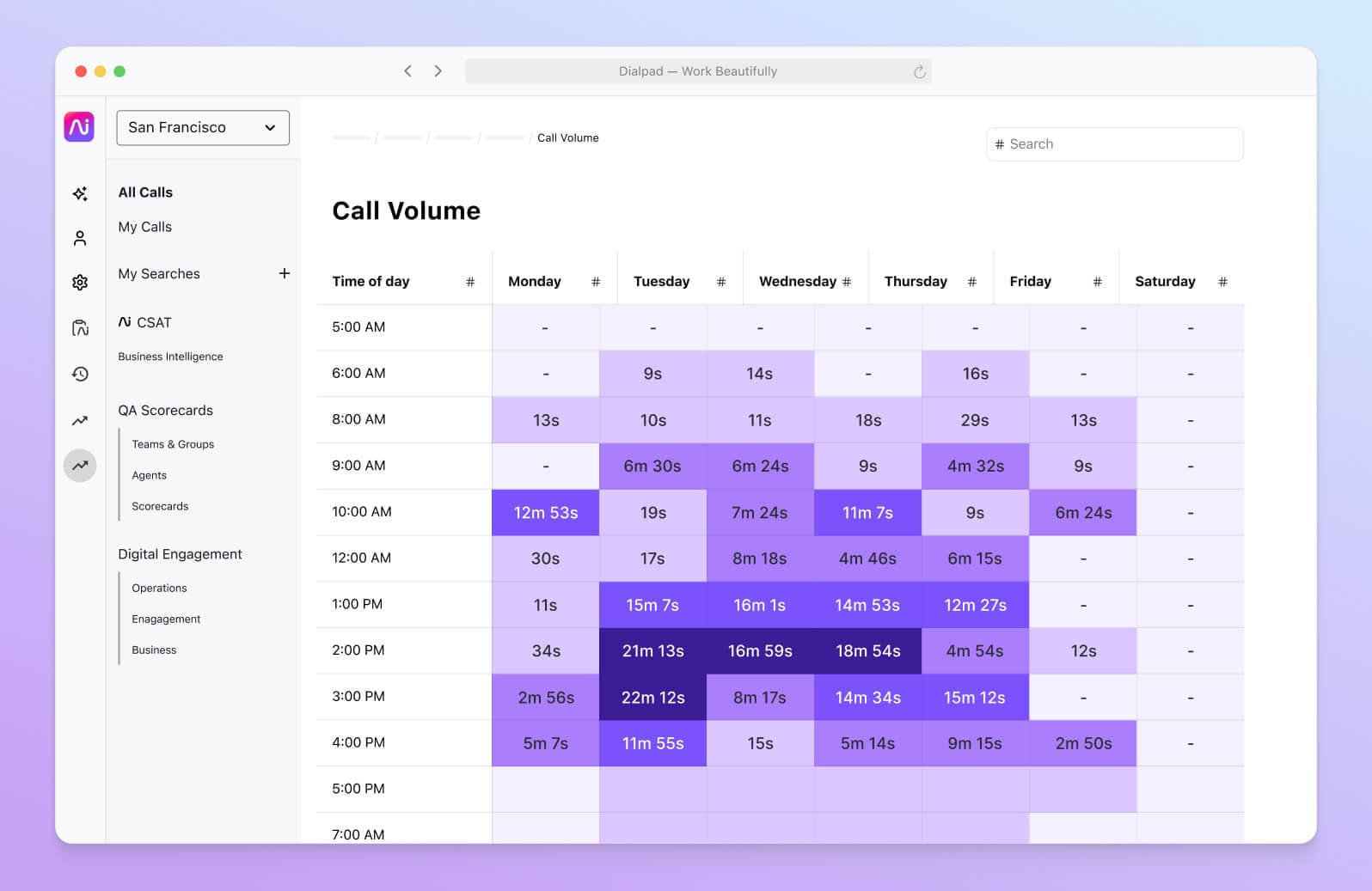This screenshot has height=891, width=1372.
Task: Open Business Intelligence link
Action: (170, 357)
